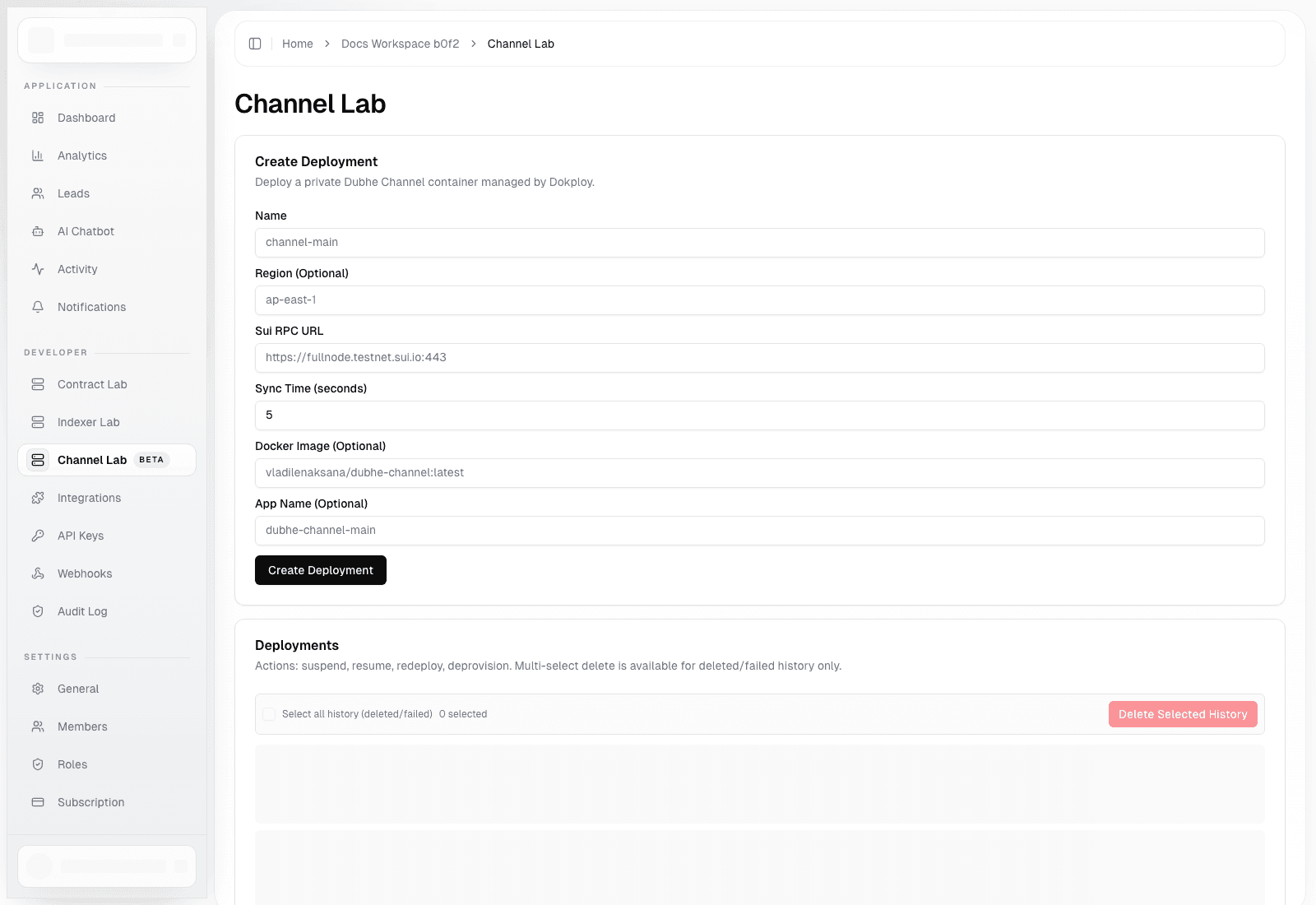
Task: Switch to the Members settings page
Action: tap(81, 726)
